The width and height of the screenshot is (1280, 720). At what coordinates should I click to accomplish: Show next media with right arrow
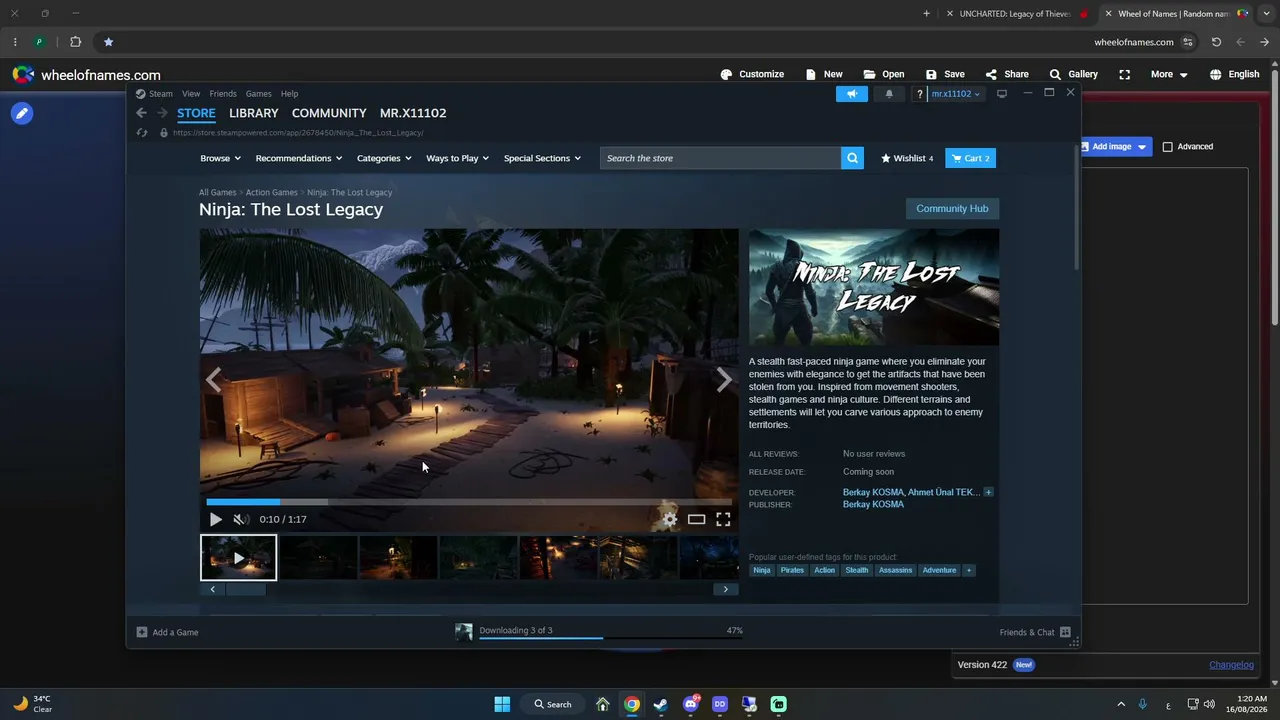[x=724, y=379]
